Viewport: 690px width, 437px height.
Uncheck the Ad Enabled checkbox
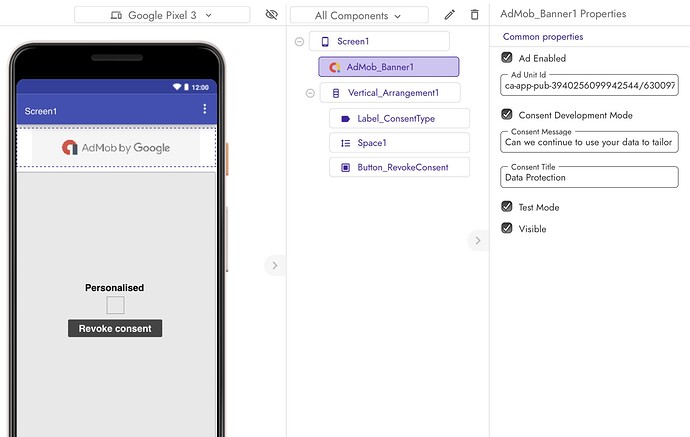[507, 58]
